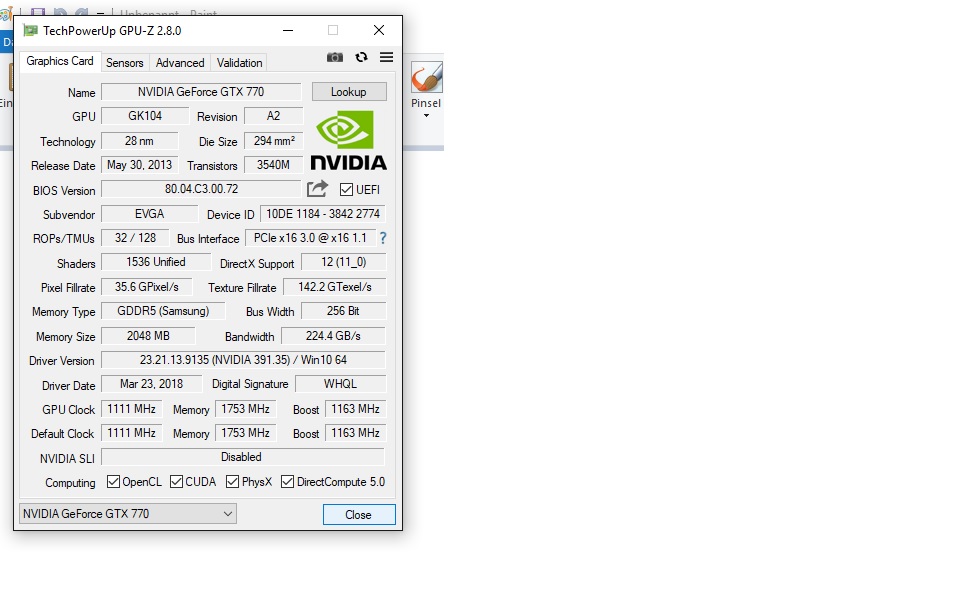
Task: Click the BIOS Version 80.04.C3.00.72 field
Action: (201, 189)
